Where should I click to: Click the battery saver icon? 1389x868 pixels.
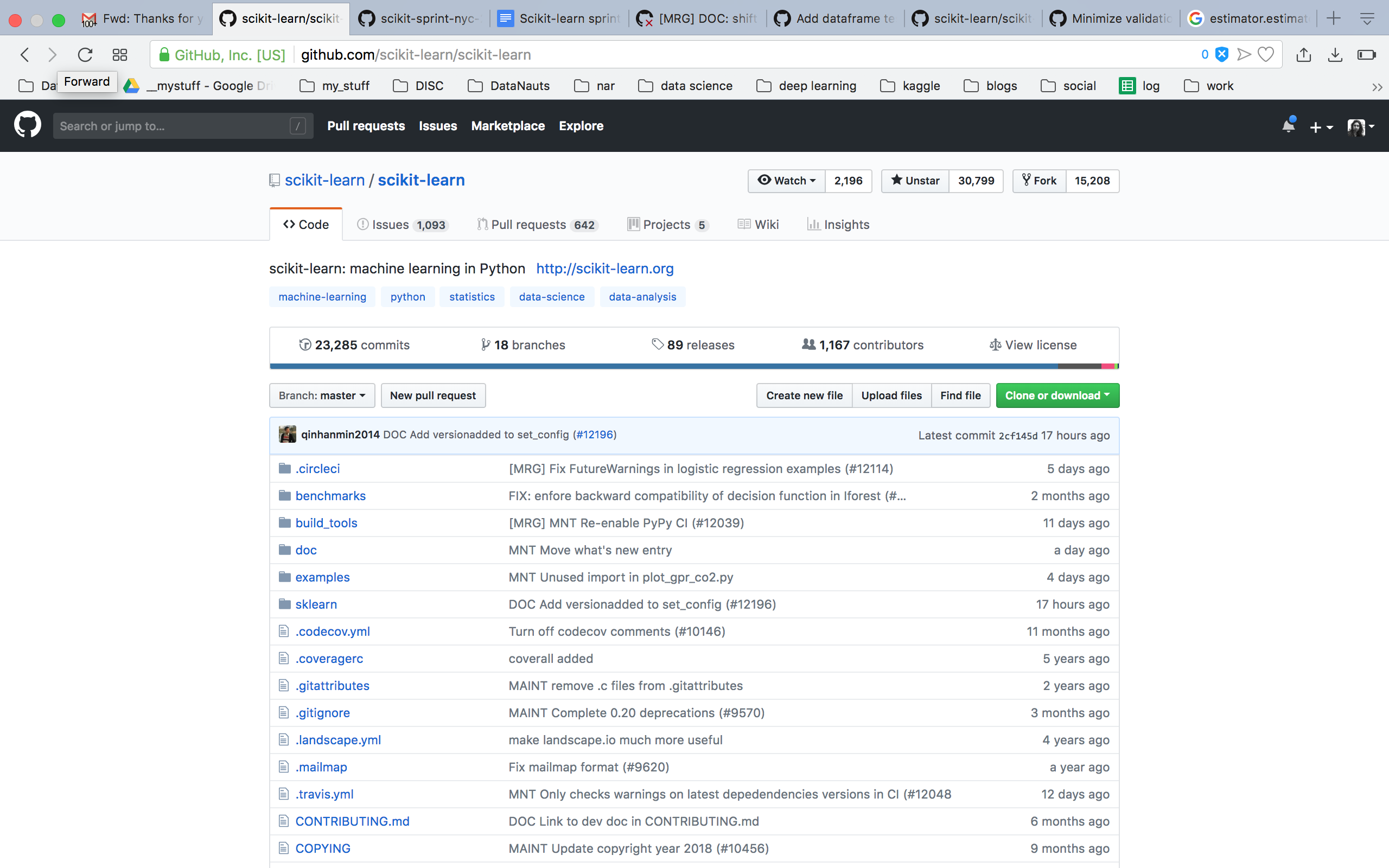point(1367,55)
